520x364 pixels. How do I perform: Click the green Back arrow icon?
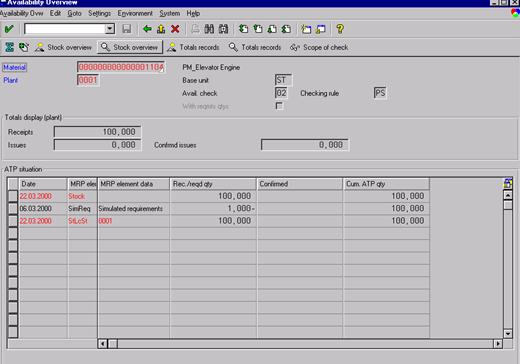(x=147, y=29)
